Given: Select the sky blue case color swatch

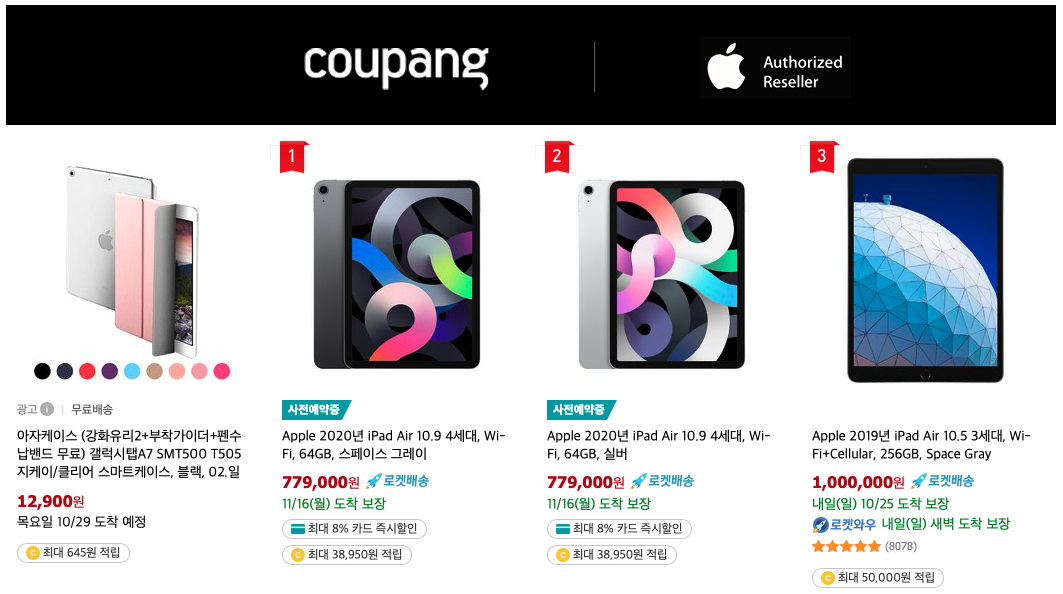Looking at the screenshot, I should point(132,371).
